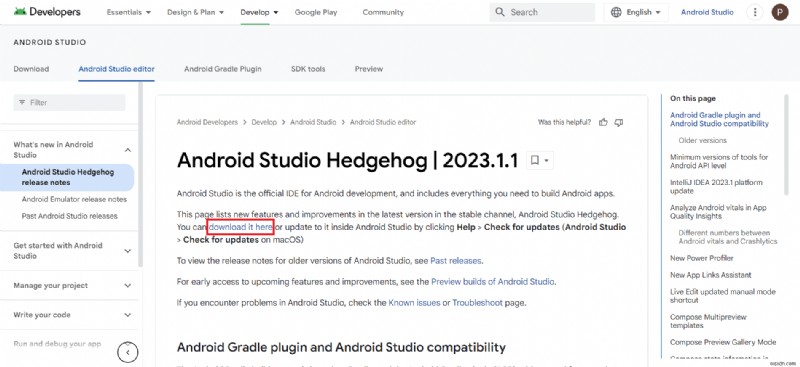Jump to Live Edit updated manual mode
The width and height of the screenshot is (800, 367).
(722, 296)
